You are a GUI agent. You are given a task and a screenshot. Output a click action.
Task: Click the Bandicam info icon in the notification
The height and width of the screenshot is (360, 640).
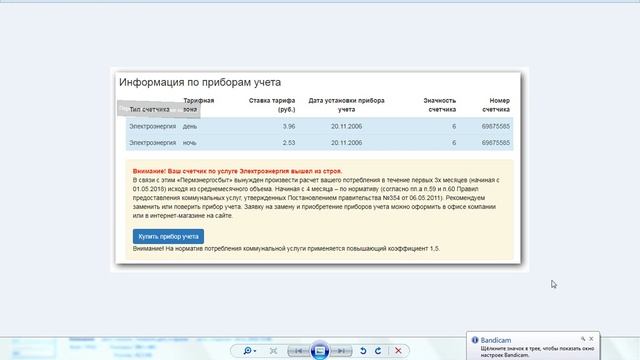[475, 340]
